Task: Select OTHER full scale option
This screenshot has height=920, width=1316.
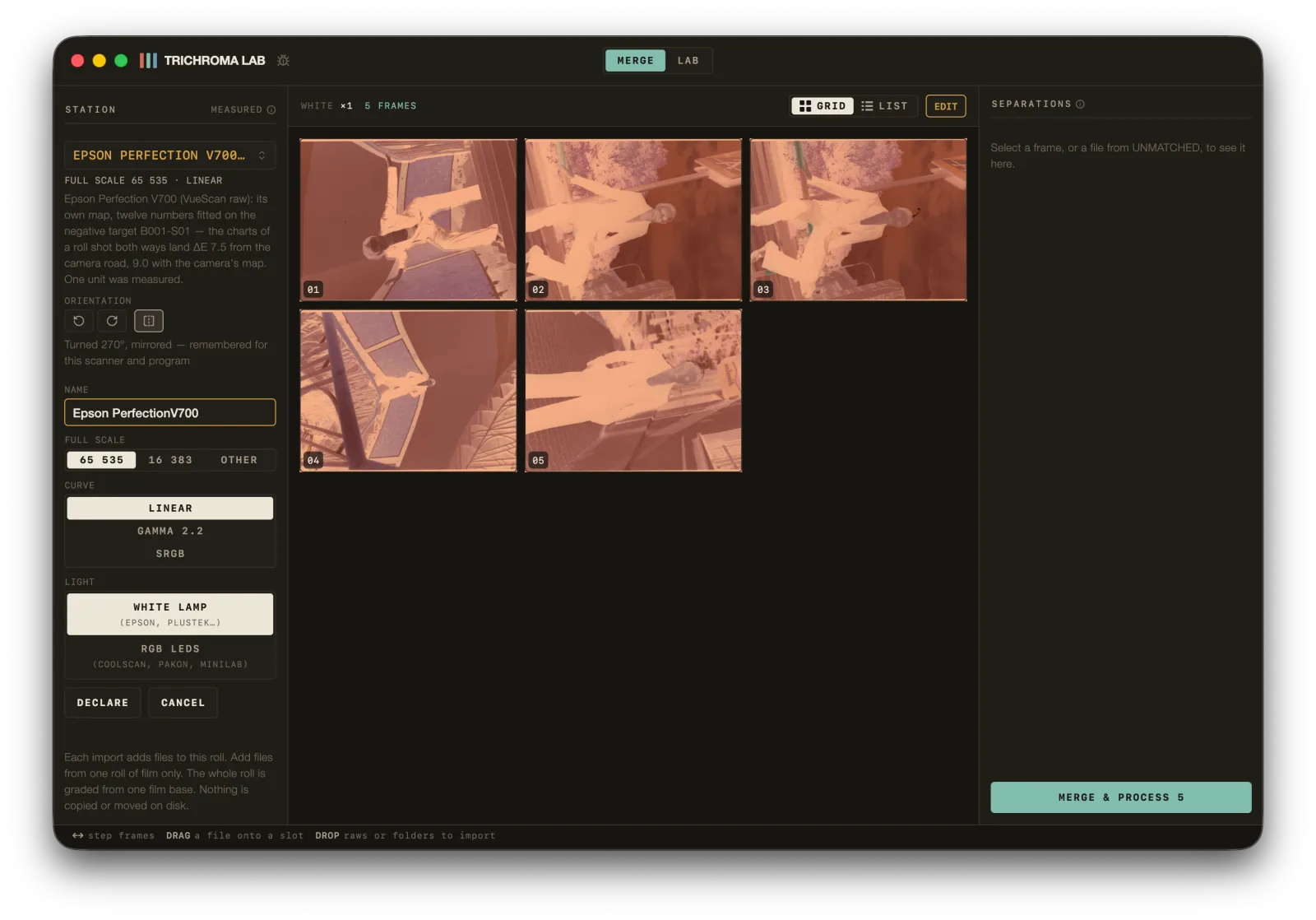Action: click(x=239, y=460)
